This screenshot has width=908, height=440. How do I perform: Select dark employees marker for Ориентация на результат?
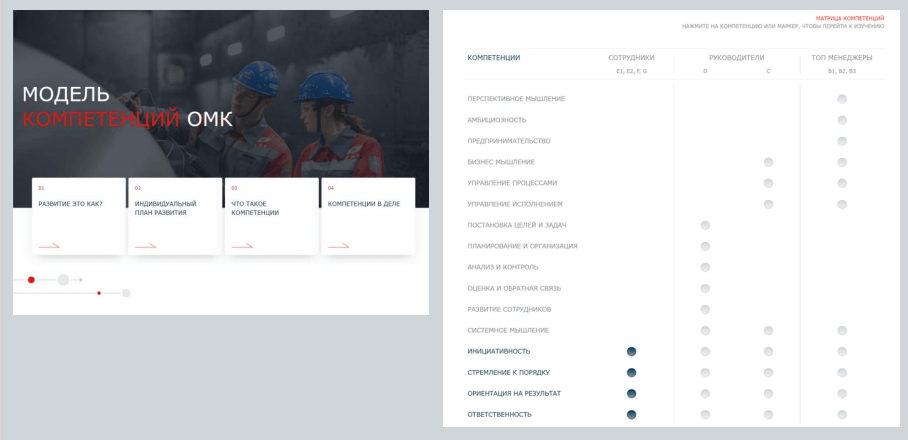tap(631, 394)
